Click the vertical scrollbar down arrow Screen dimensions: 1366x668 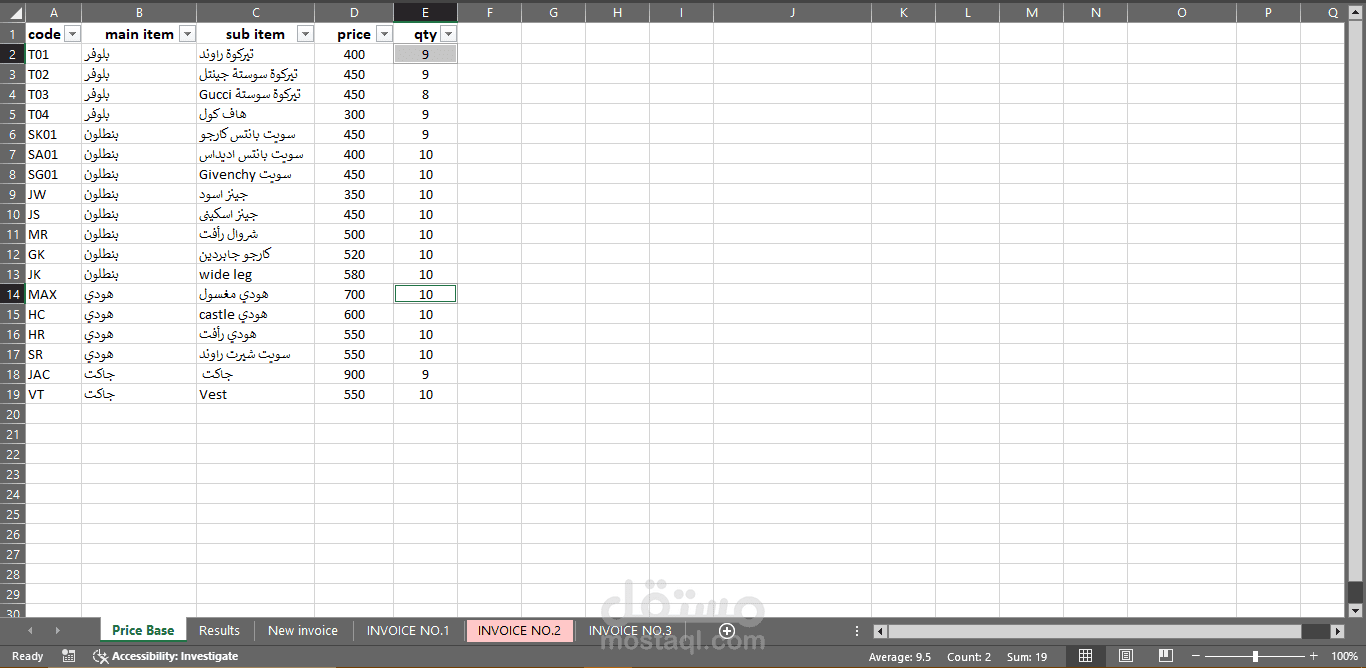click(1356, 610)
